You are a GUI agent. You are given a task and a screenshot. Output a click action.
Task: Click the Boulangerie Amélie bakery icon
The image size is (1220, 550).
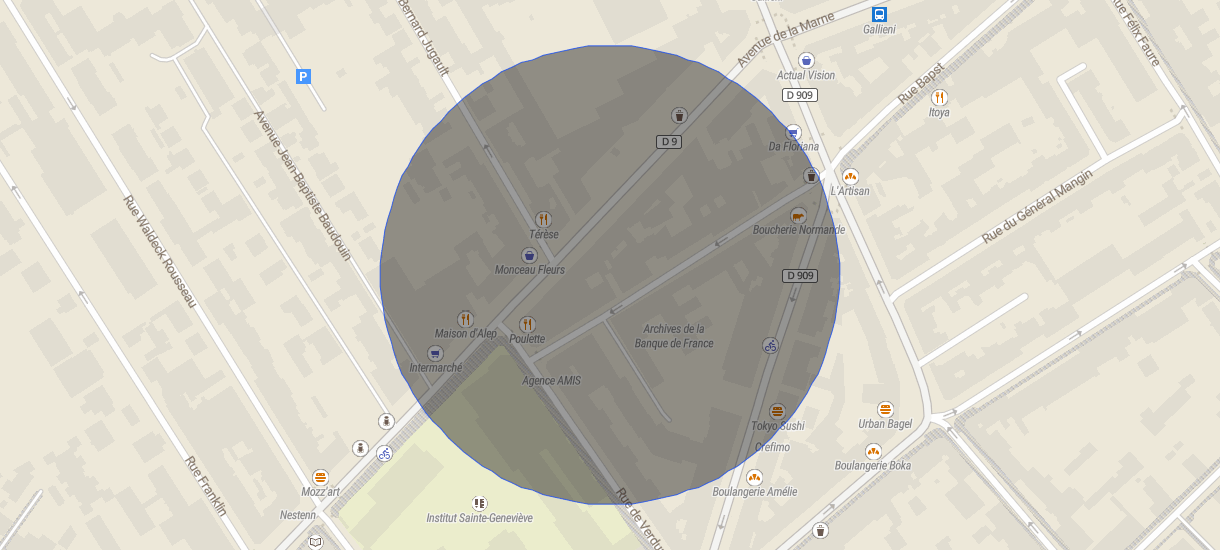pyautogui.click(x=754, y=477)
